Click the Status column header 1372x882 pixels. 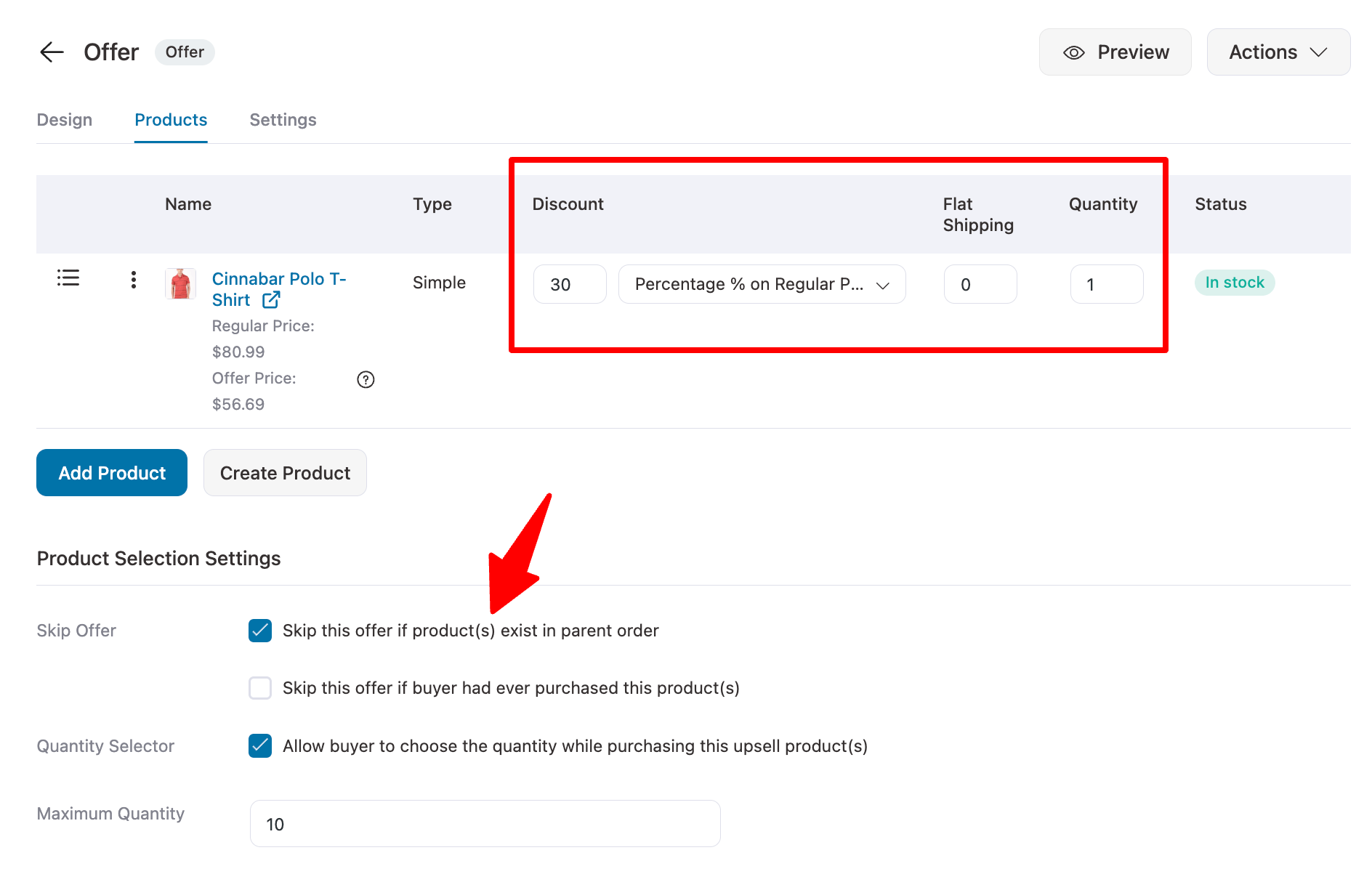[1221, 204]
